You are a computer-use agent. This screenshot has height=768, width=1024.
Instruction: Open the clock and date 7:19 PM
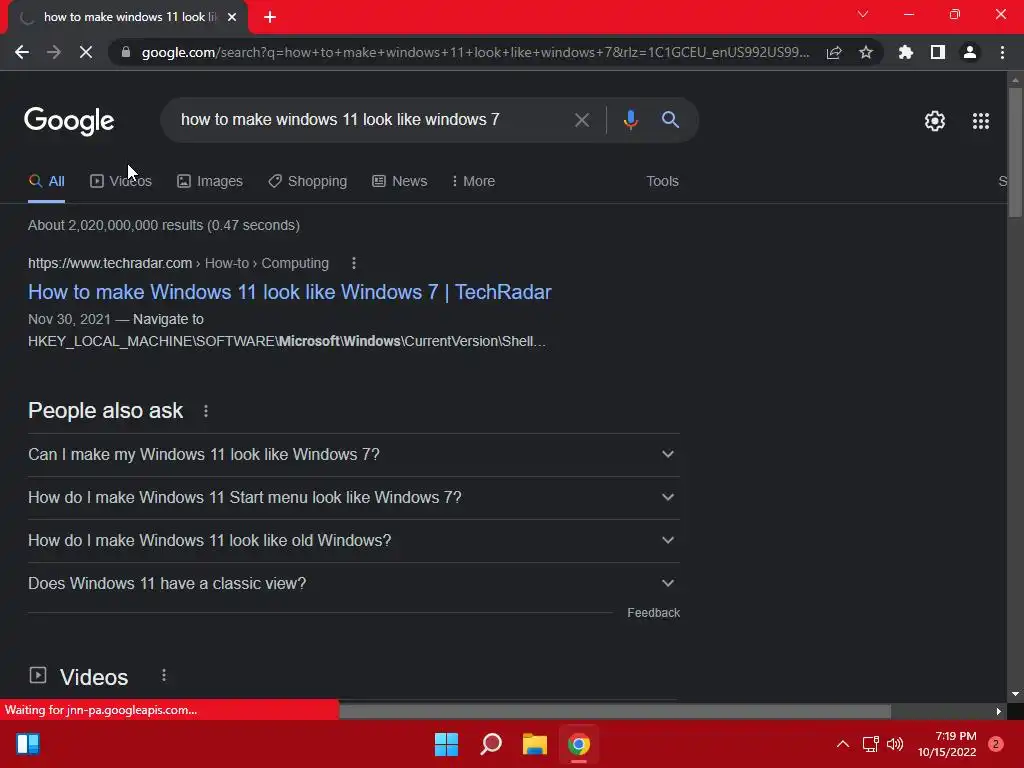(x=946, y=744)
